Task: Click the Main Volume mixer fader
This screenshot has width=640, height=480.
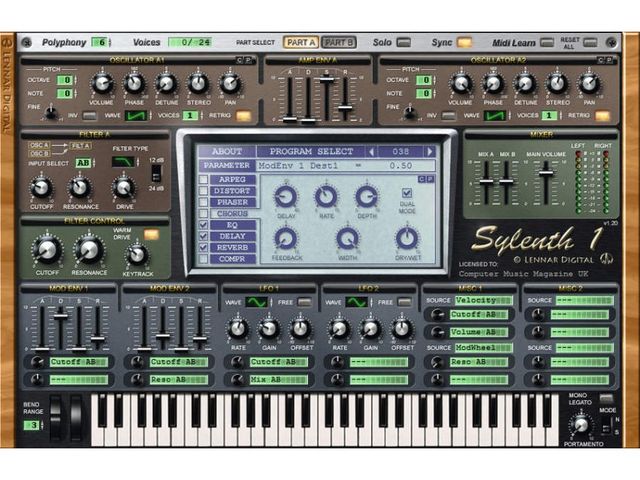Action: [546, 173]
